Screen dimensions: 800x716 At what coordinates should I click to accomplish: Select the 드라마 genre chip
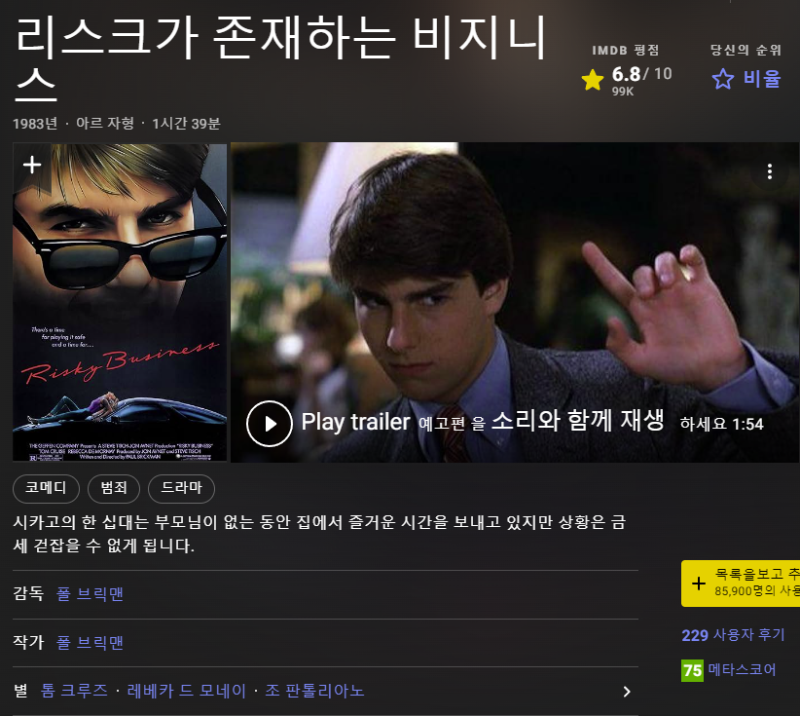tap(181, 488)
